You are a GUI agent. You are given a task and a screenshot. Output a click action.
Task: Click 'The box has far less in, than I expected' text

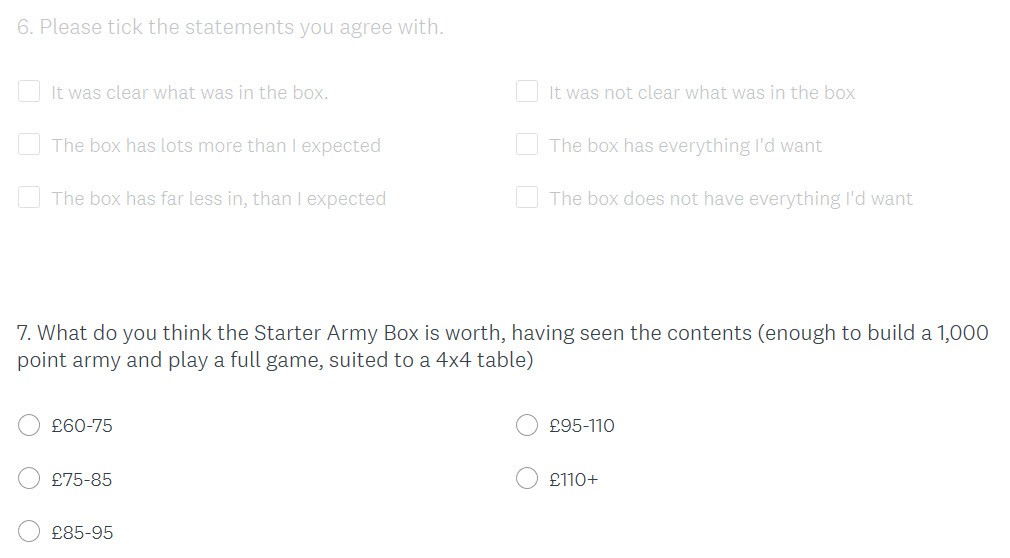coord(218,199)
